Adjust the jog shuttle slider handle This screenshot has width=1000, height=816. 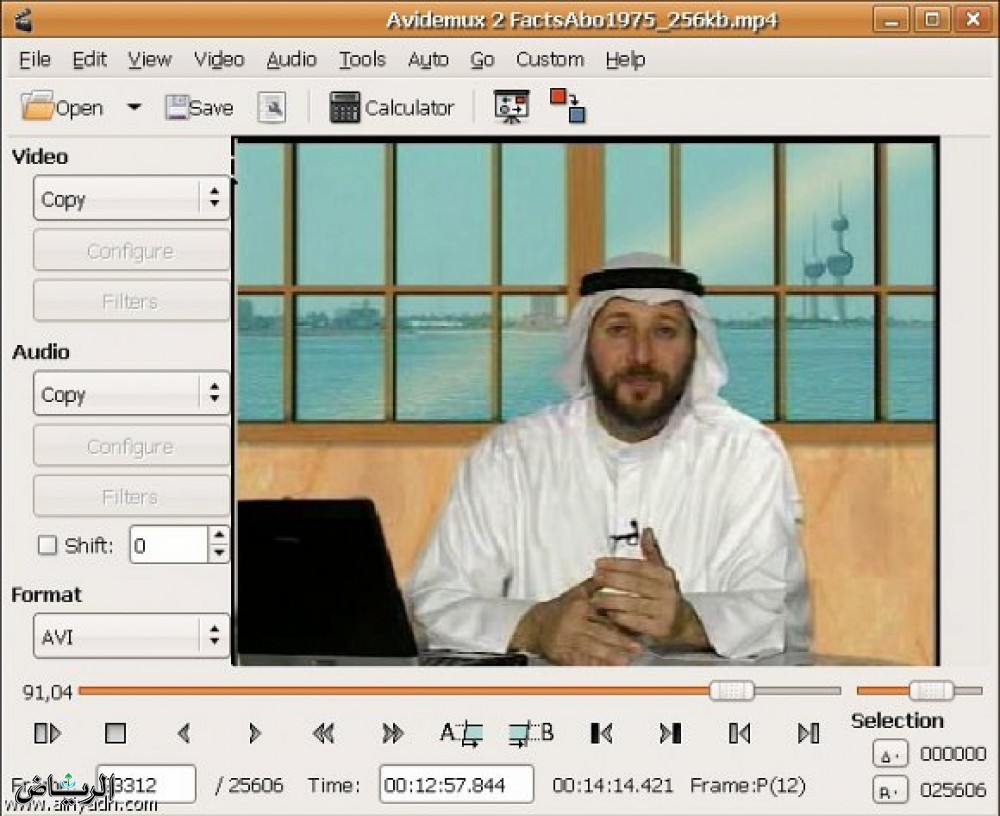pos(931,691)
